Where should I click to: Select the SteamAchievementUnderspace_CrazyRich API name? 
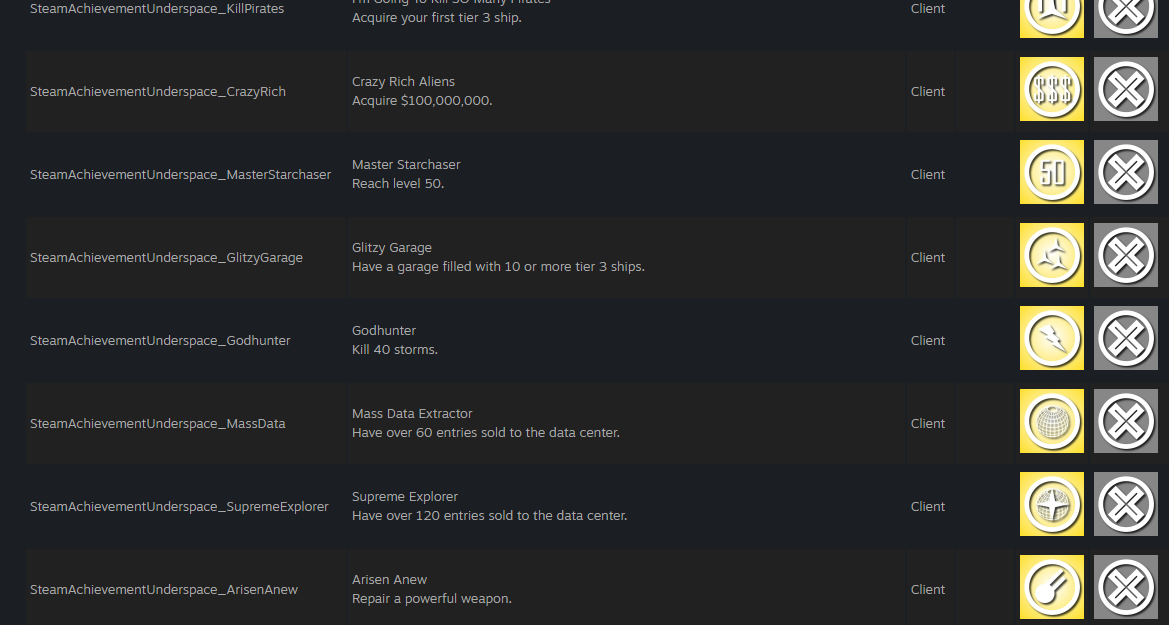pyautogui.click(x=157, y=92)
